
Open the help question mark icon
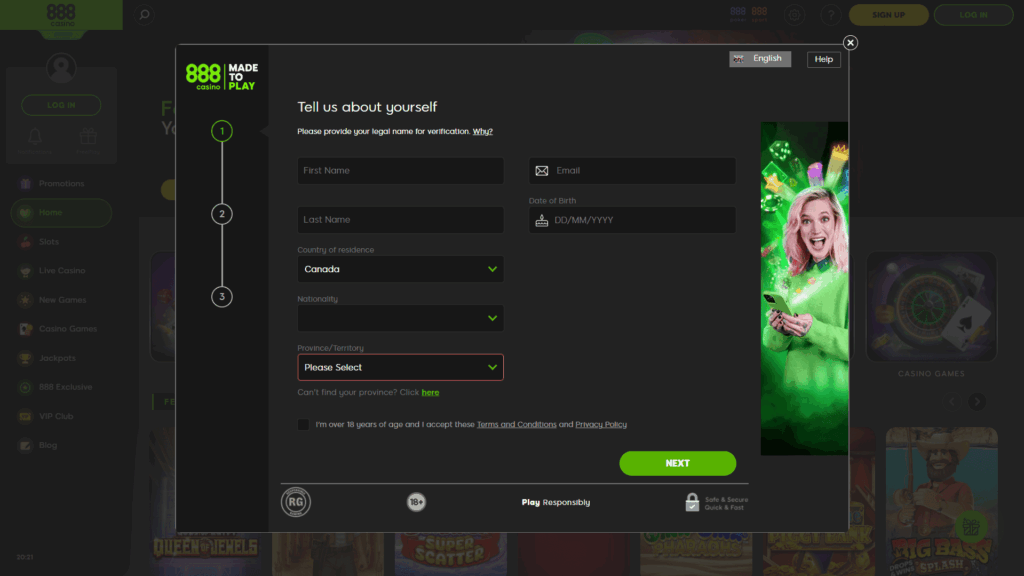click(830, 14)
